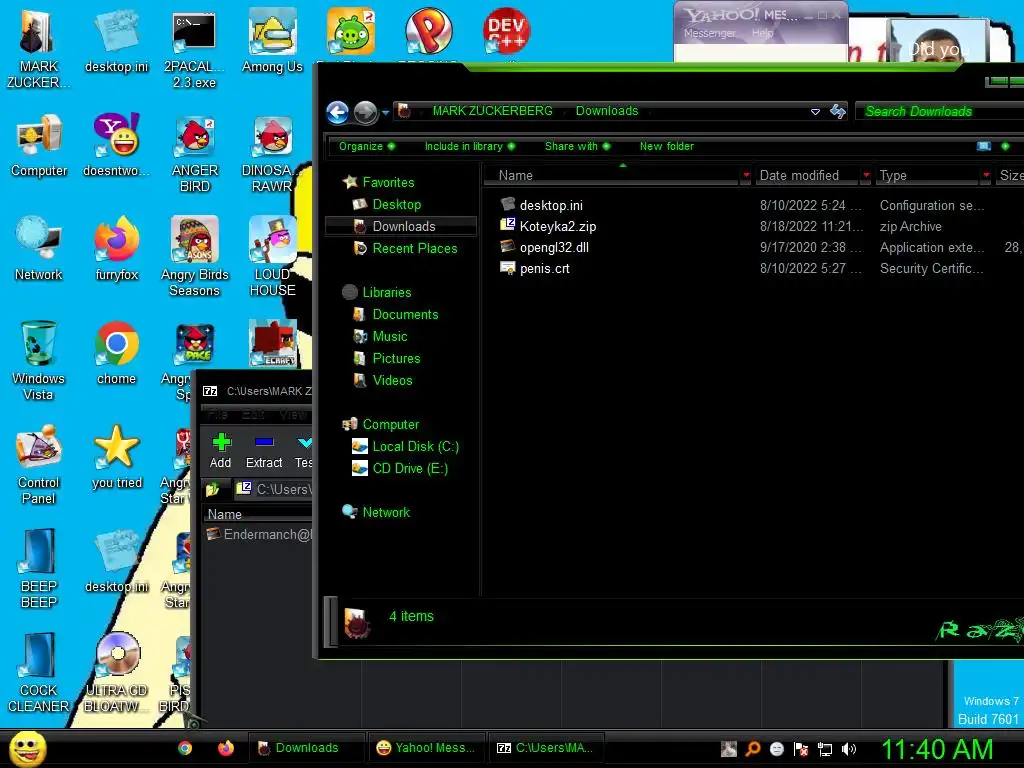Open the ANGER BIRD desktop icon

pyautogui.click(x=195, y=153)
